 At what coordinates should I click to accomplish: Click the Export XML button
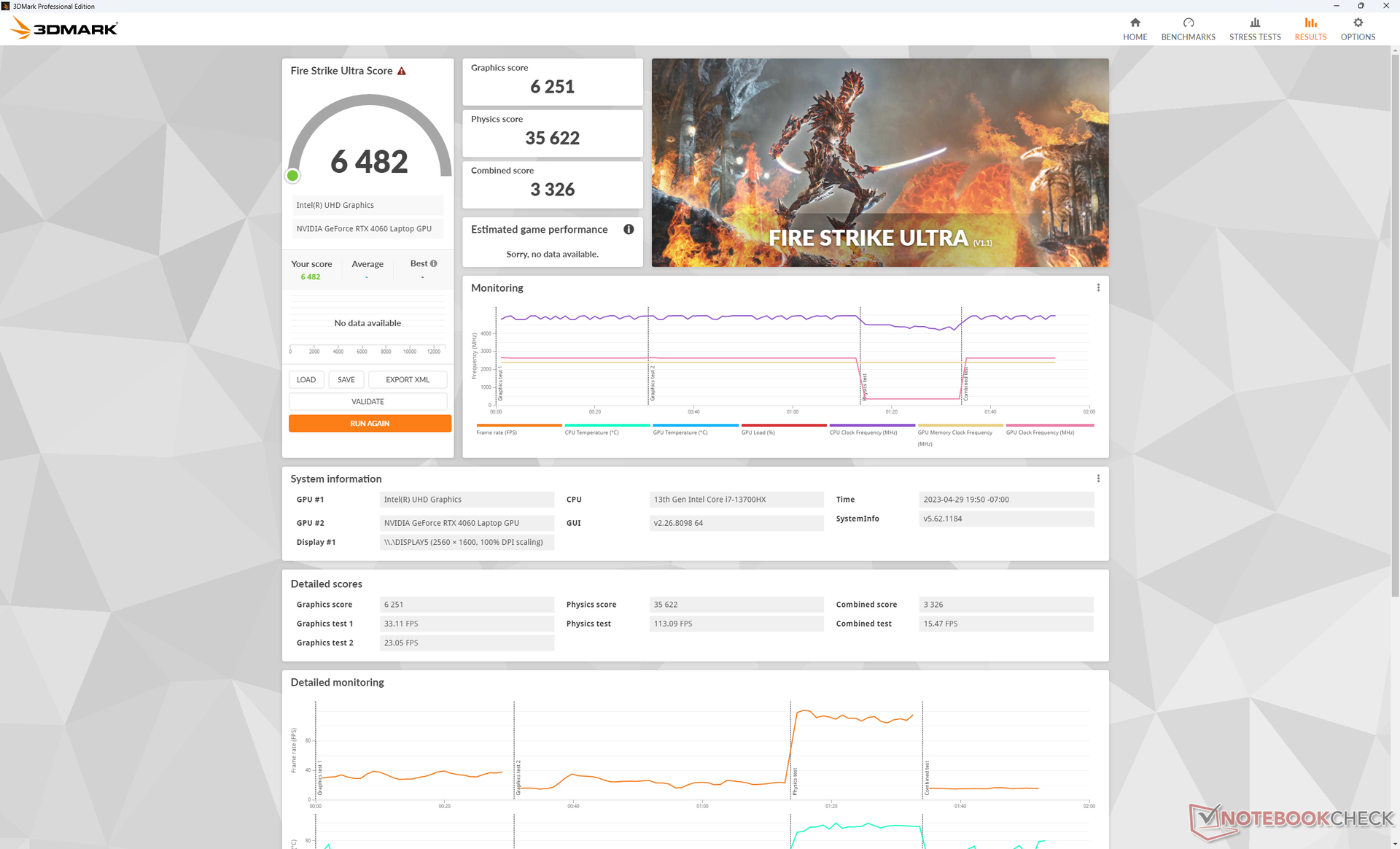407,379
